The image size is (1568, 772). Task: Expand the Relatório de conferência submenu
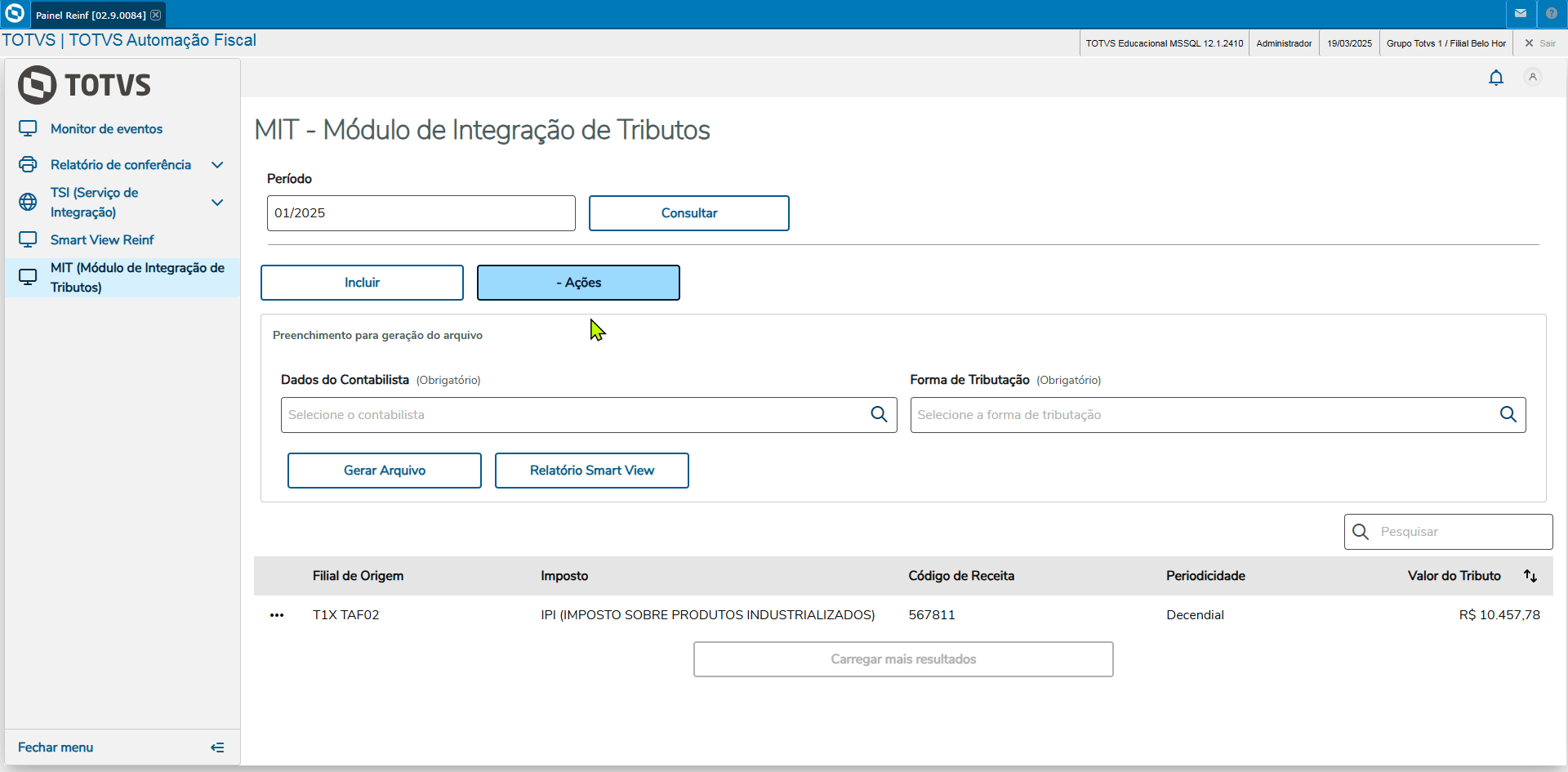pyautogui.click(x=217, y=165)
